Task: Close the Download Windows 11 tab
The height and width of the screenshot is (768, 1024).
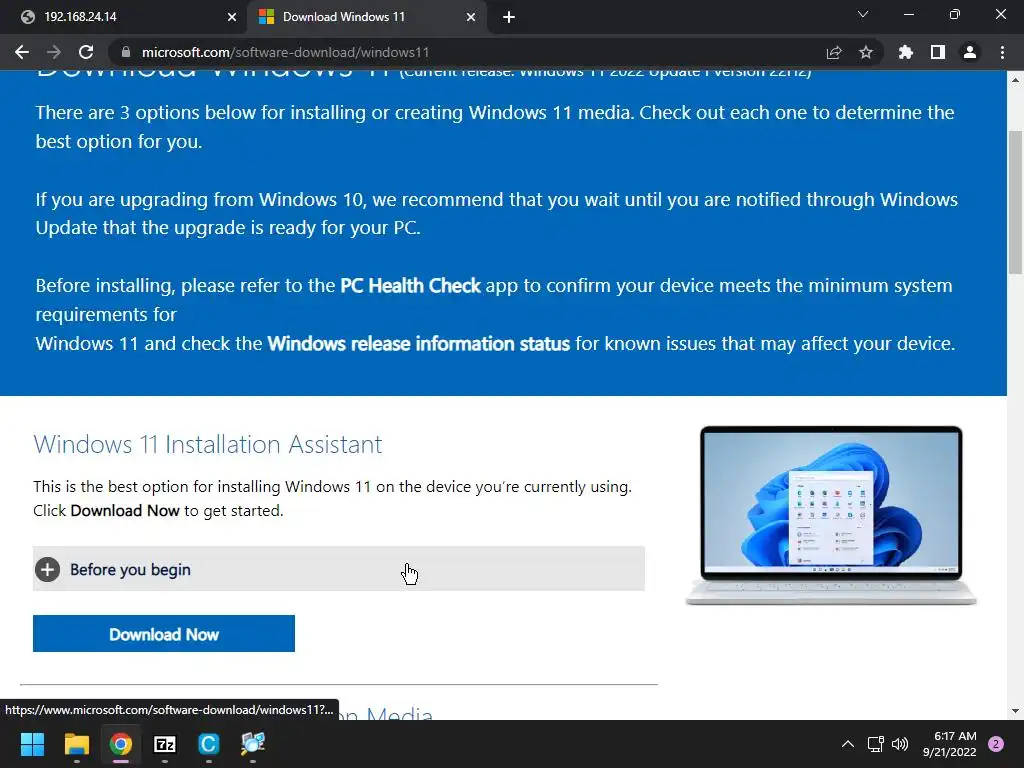Action: (471, 17)
